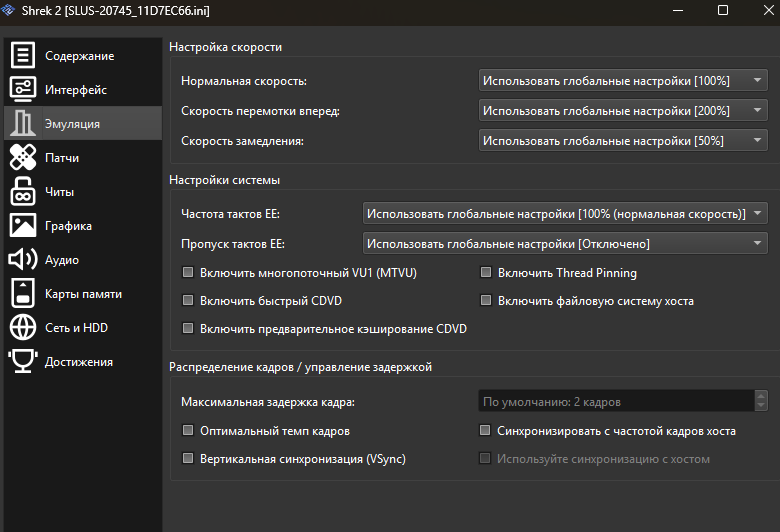Enable многопоточный VU1 (MTVU) checkbox

click(188, 272)
